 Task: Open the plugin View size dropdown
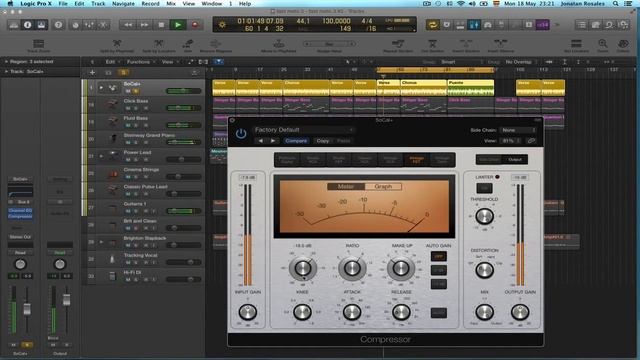[511, 141]
